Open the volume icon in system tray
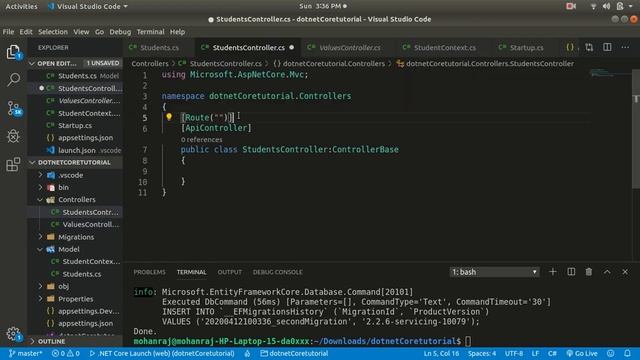The image size is (640, 360). click(607, 6)
